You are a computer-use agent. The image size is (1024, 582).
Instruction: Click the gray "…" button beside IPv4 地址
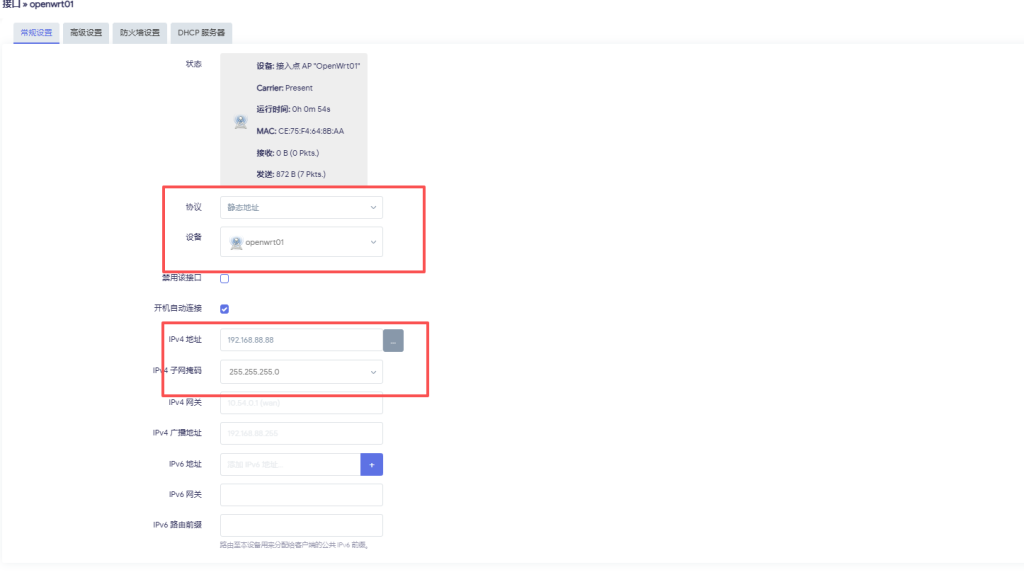393,340
